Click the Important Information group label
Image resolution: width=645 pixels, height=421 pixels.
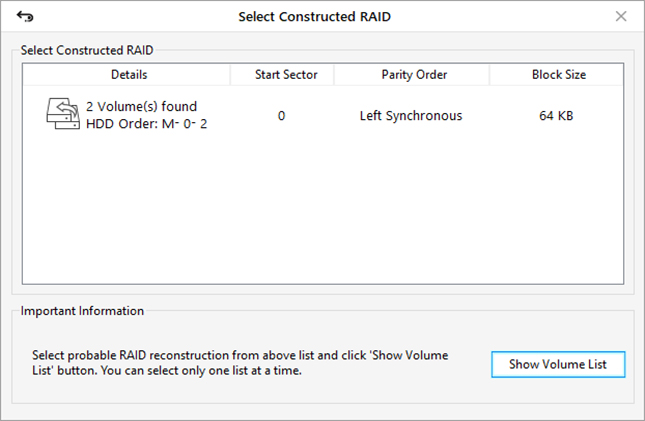click(82, 311)
